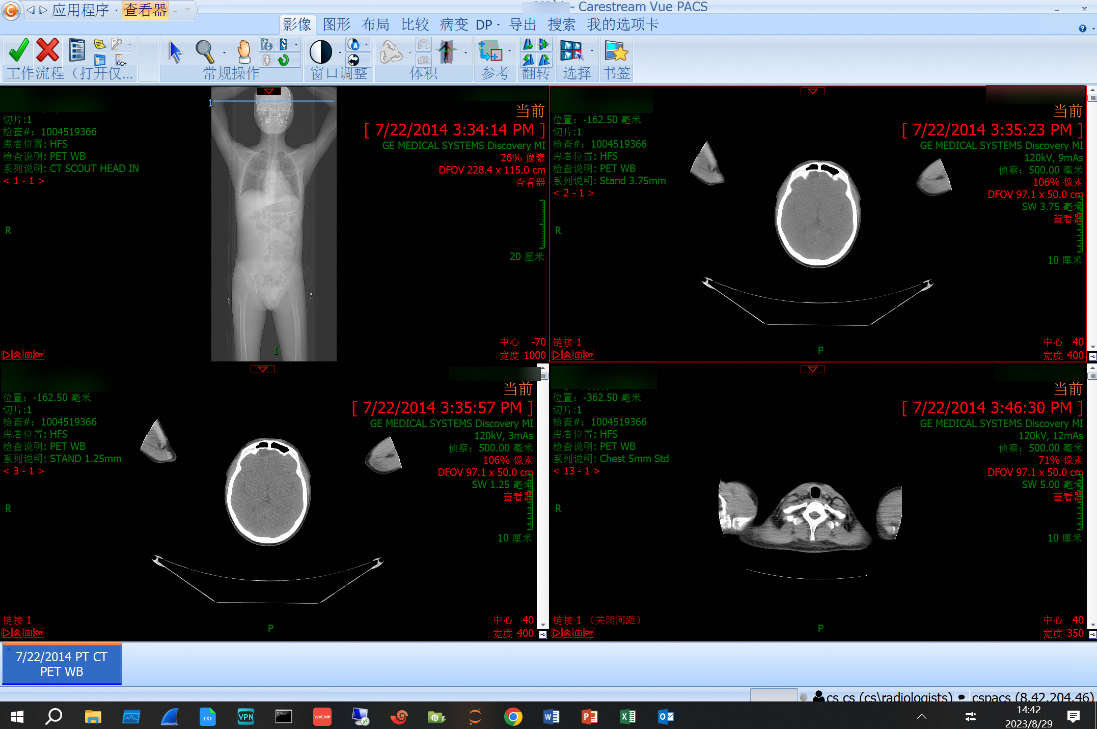
Task: Click the 3:34:14 PM scout timestamp text
Action: pos(454,130)
